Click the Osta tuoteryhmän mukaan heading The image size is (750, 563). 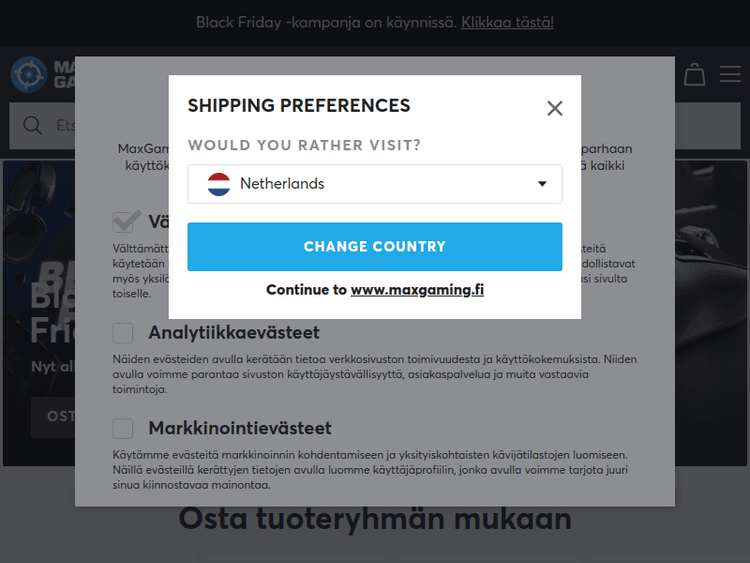(375, 520)
